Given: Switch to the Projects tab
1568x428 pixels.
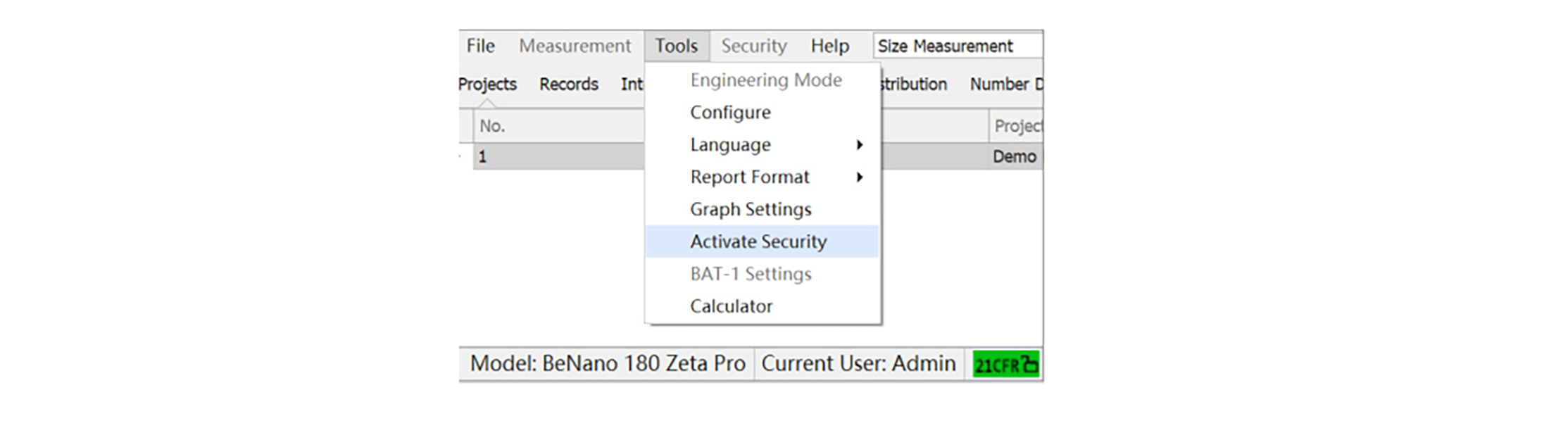Looking at the screenshot, I should click(487, 84).
